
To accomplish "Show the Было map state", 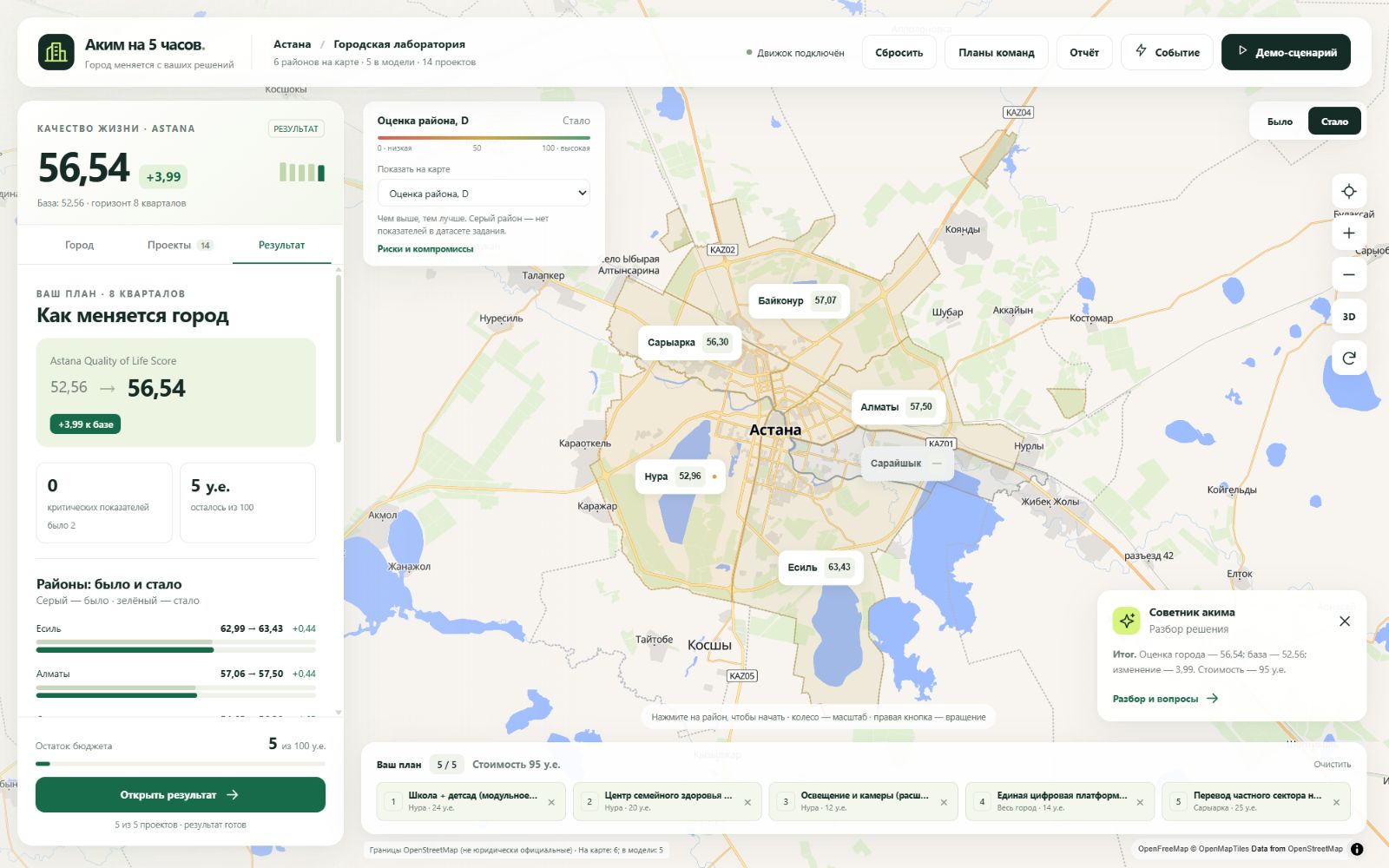I will pos(1280,122).
